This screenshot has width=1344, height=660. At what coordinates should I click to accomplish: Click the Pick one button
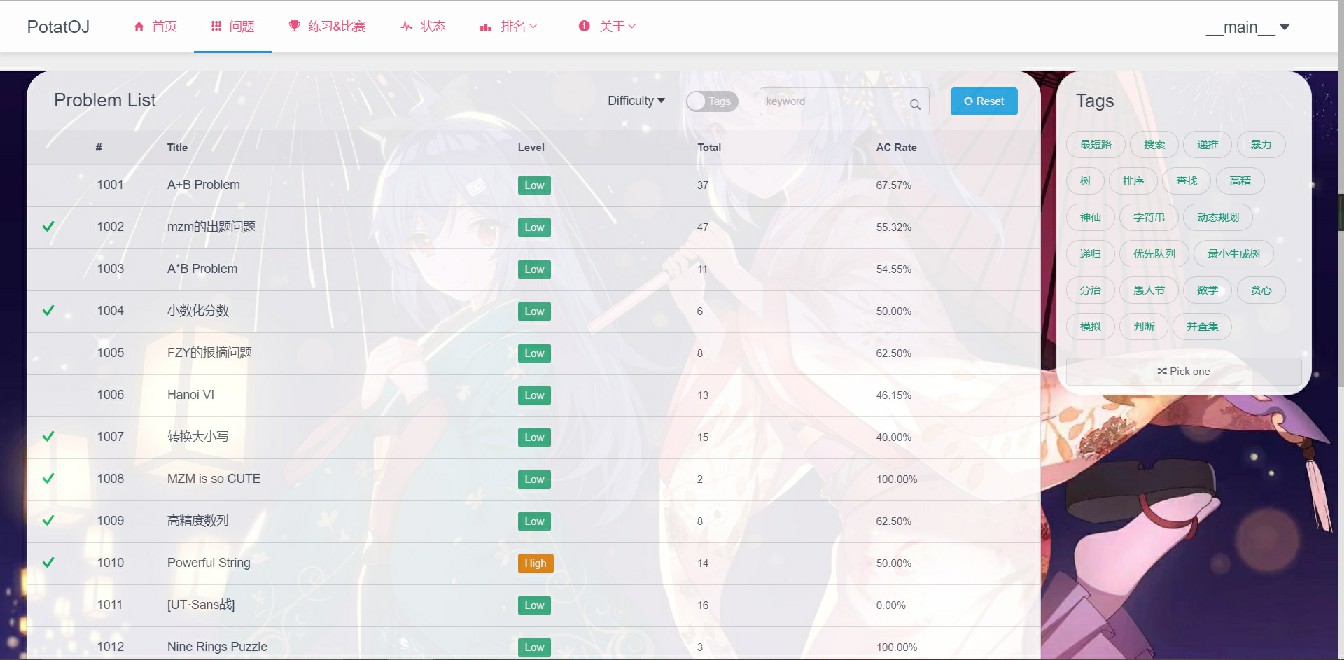tap(1184, 371)
